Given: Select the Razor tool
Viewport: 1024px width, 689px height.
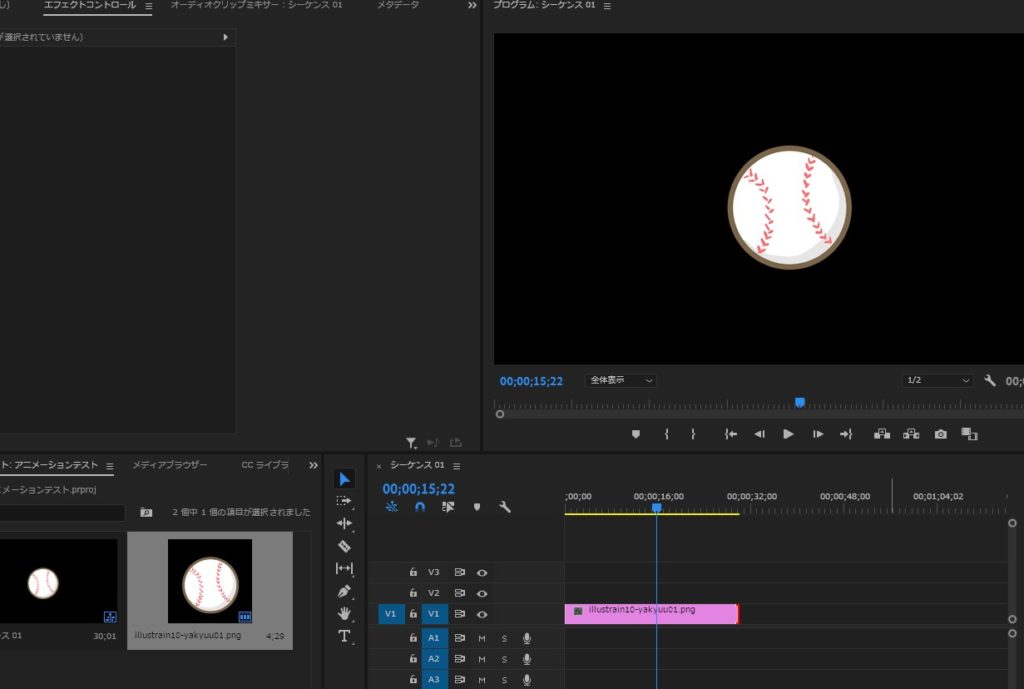Looking at the screenshot, I should [x=344, y=546].
